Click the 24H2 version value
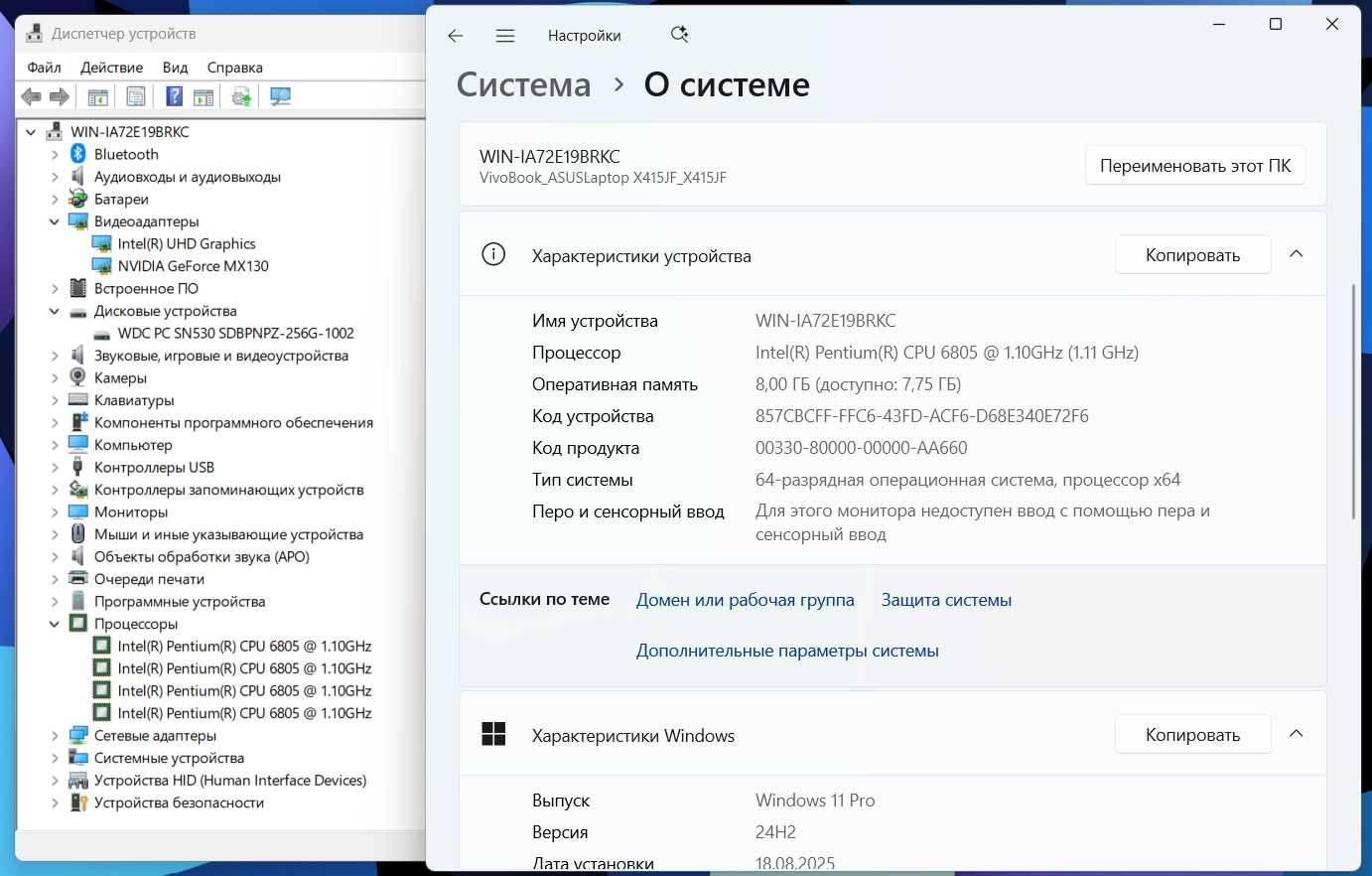Screen dimensions: 1372x876 point(776,832)
